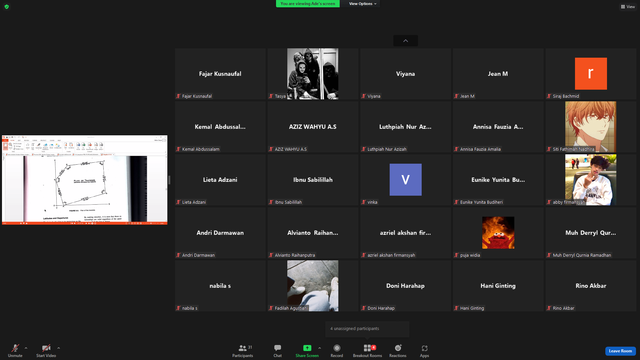Click muted mic icon beside Jean M label
Viewport: 640px width, 360px height.
tap(456, 96)
